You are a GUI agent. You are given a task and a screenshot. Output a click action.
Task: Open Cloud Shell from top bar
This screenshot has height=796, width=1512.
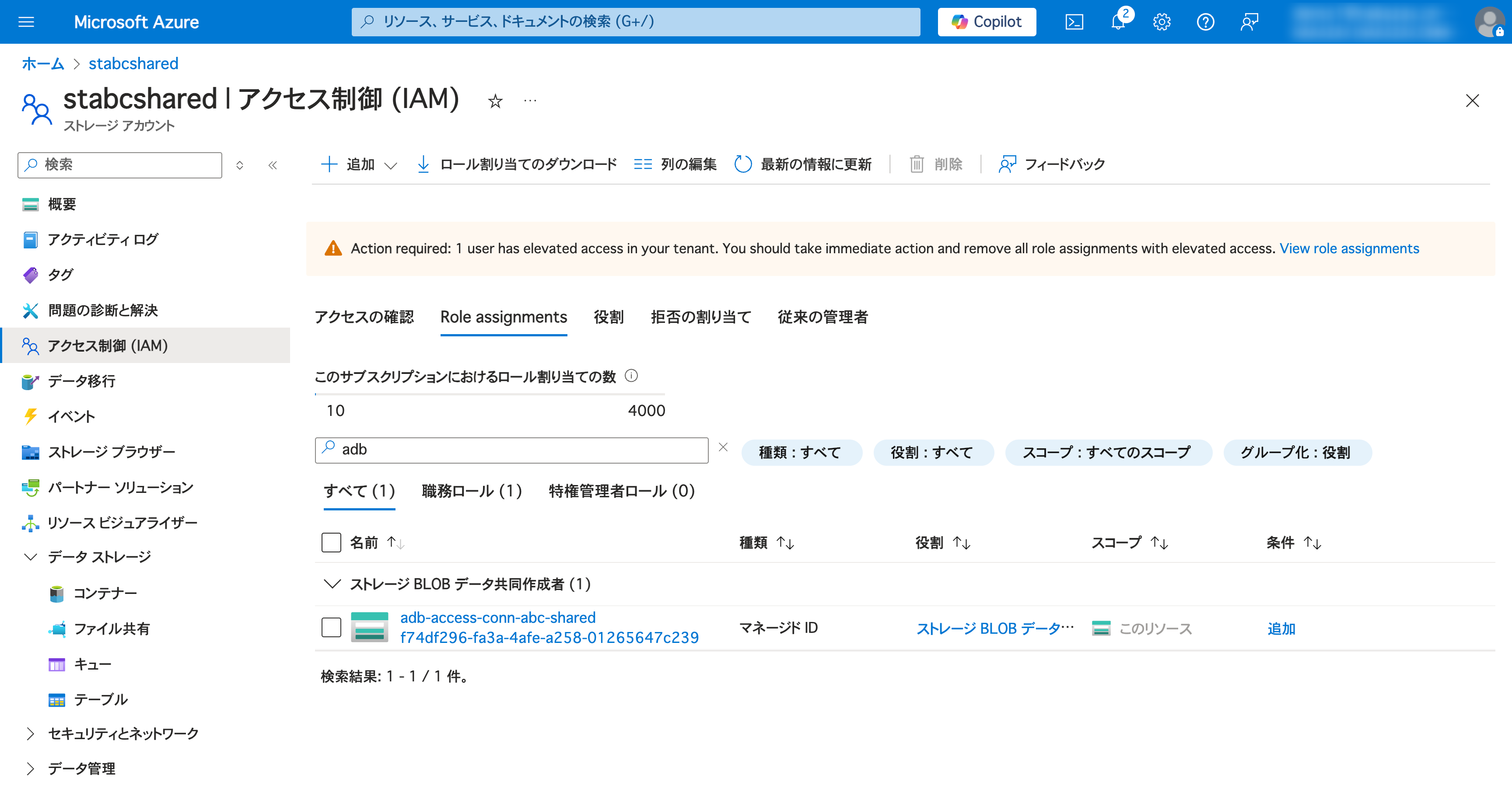point(1074,22)
